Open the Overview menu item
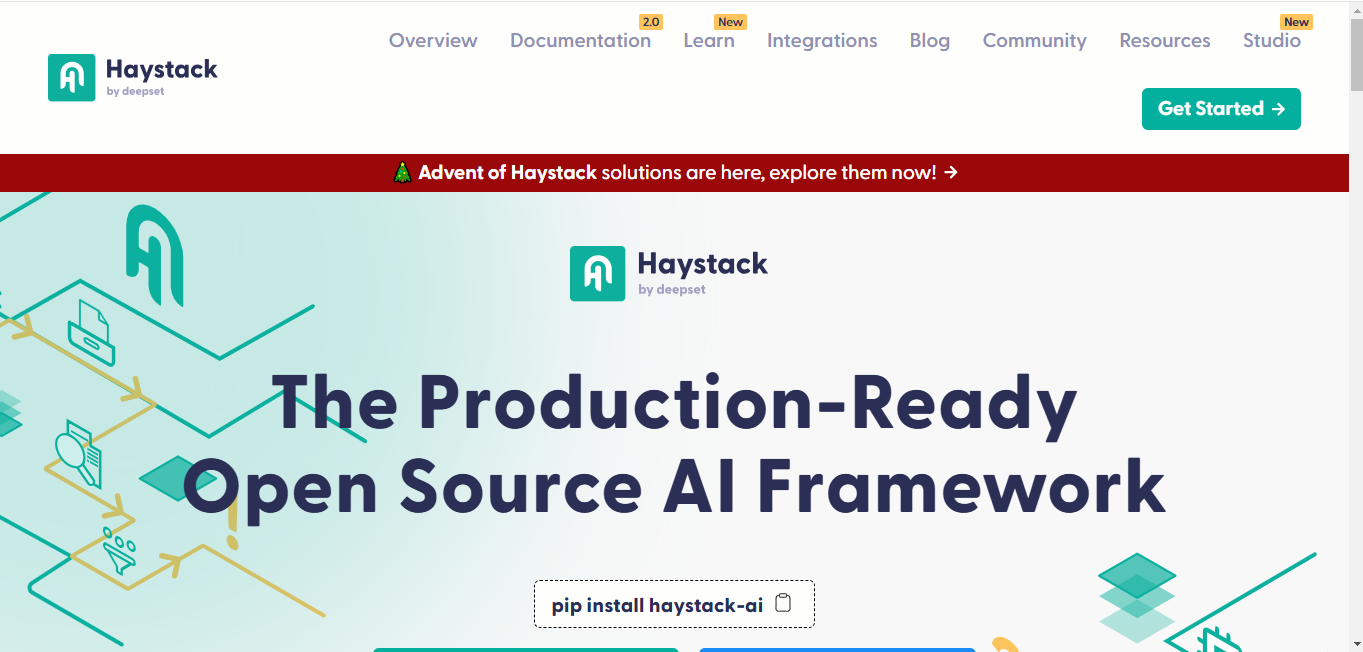 433,40
